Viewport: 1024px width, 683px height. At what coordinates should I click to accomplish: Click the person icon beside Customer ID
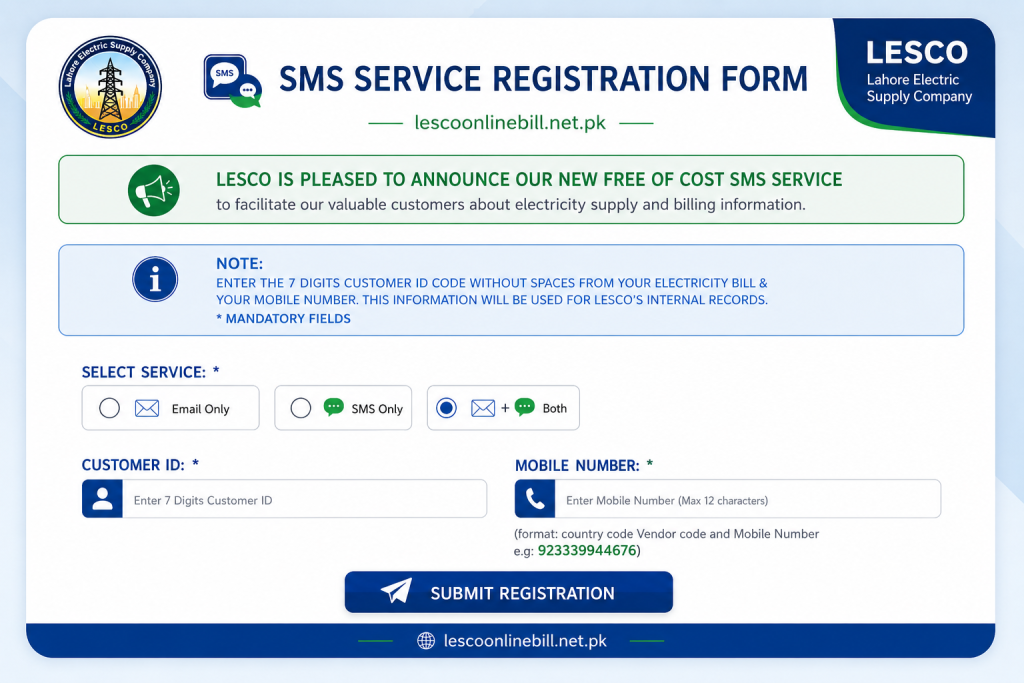(x=103, y=500)
